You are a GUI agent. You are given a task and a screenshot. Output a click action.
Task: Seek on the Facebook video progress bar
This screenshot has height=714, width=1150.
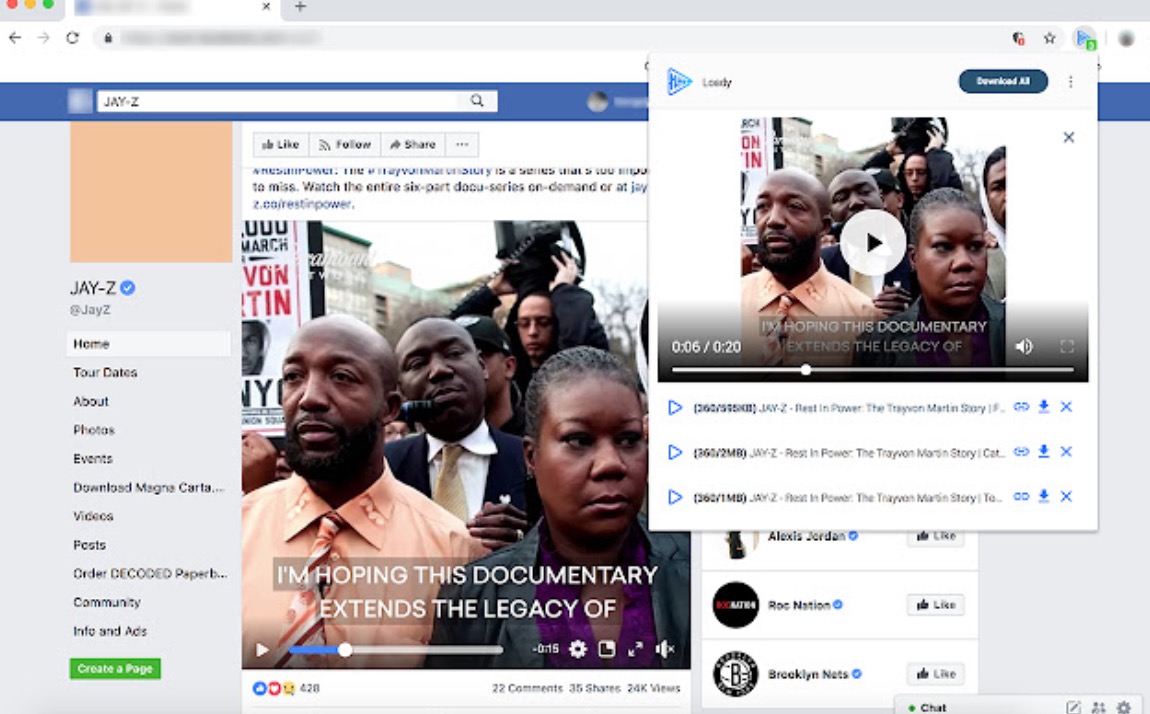396,649
